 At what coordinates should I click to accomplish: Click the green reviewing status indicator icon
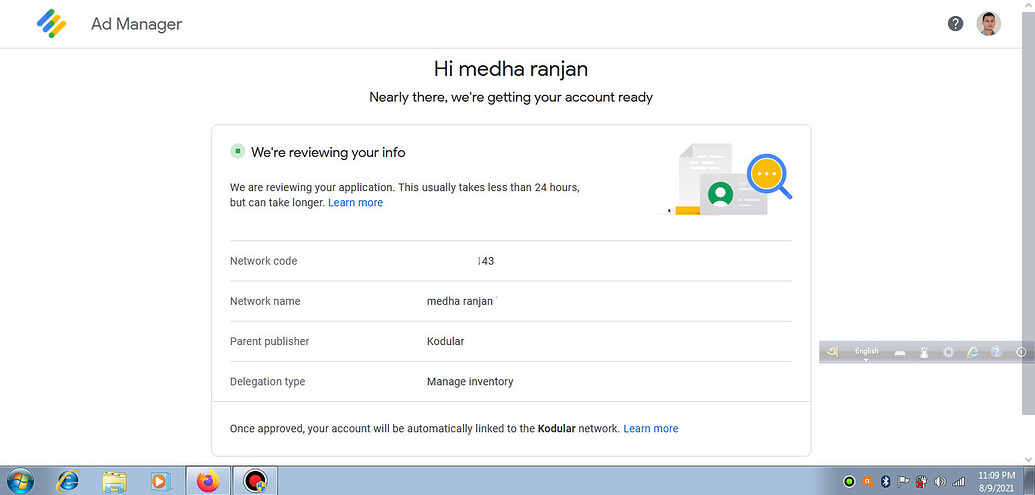[x=237, y=152]
